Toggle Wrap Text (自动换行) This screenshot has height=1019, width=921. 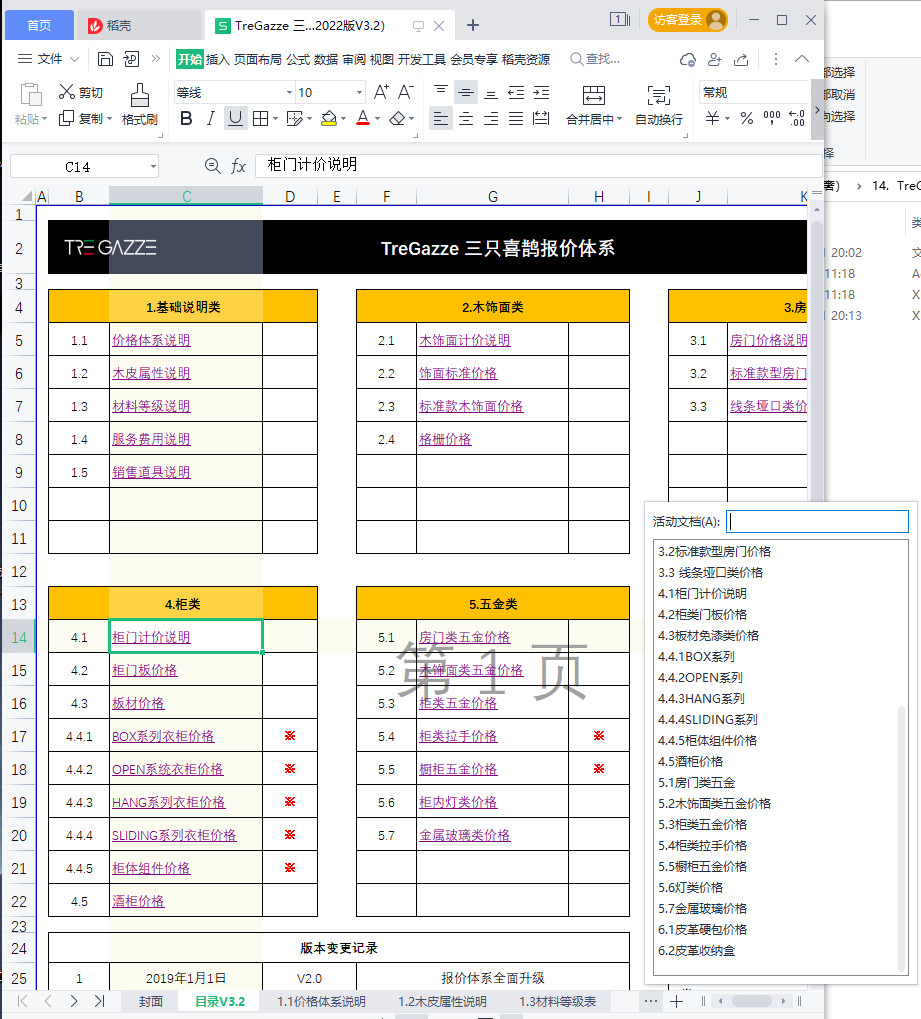pos(658,104)
